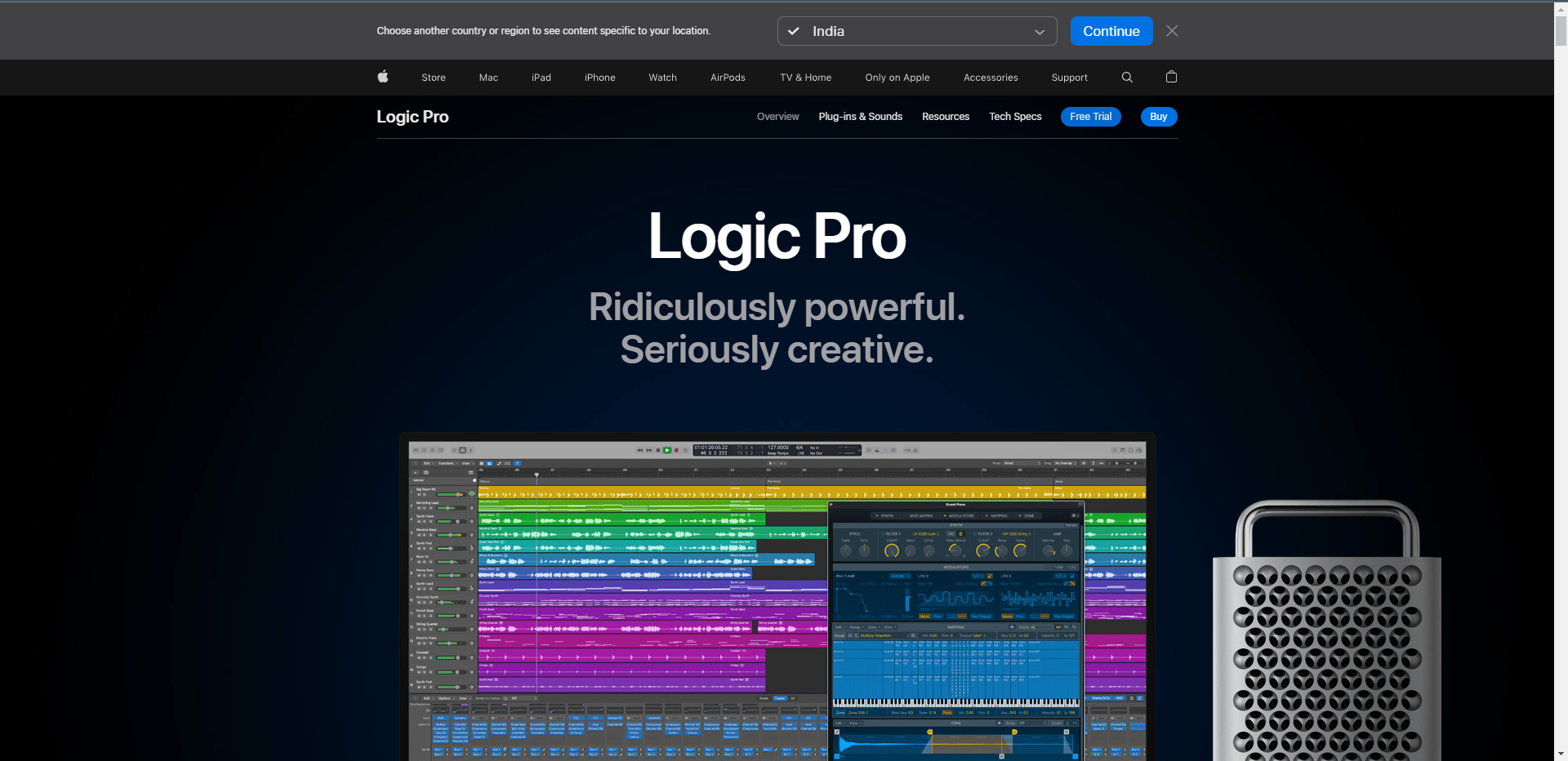The width and height of the screenshot is (1568, 761).
Task: View the Tech Specs page
Action: (1015, 117)
